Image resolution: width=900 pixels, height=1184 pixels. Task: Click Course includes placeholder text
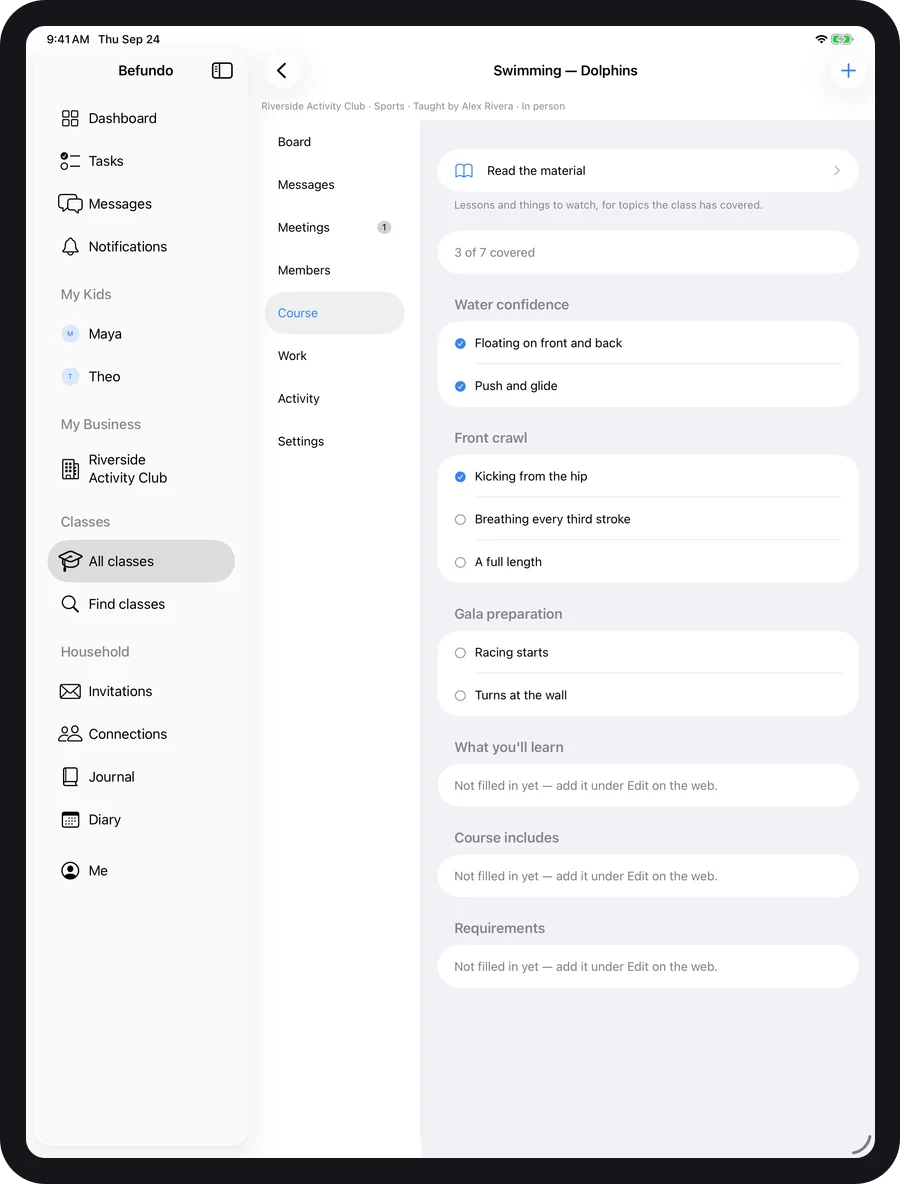click(586, 876)
